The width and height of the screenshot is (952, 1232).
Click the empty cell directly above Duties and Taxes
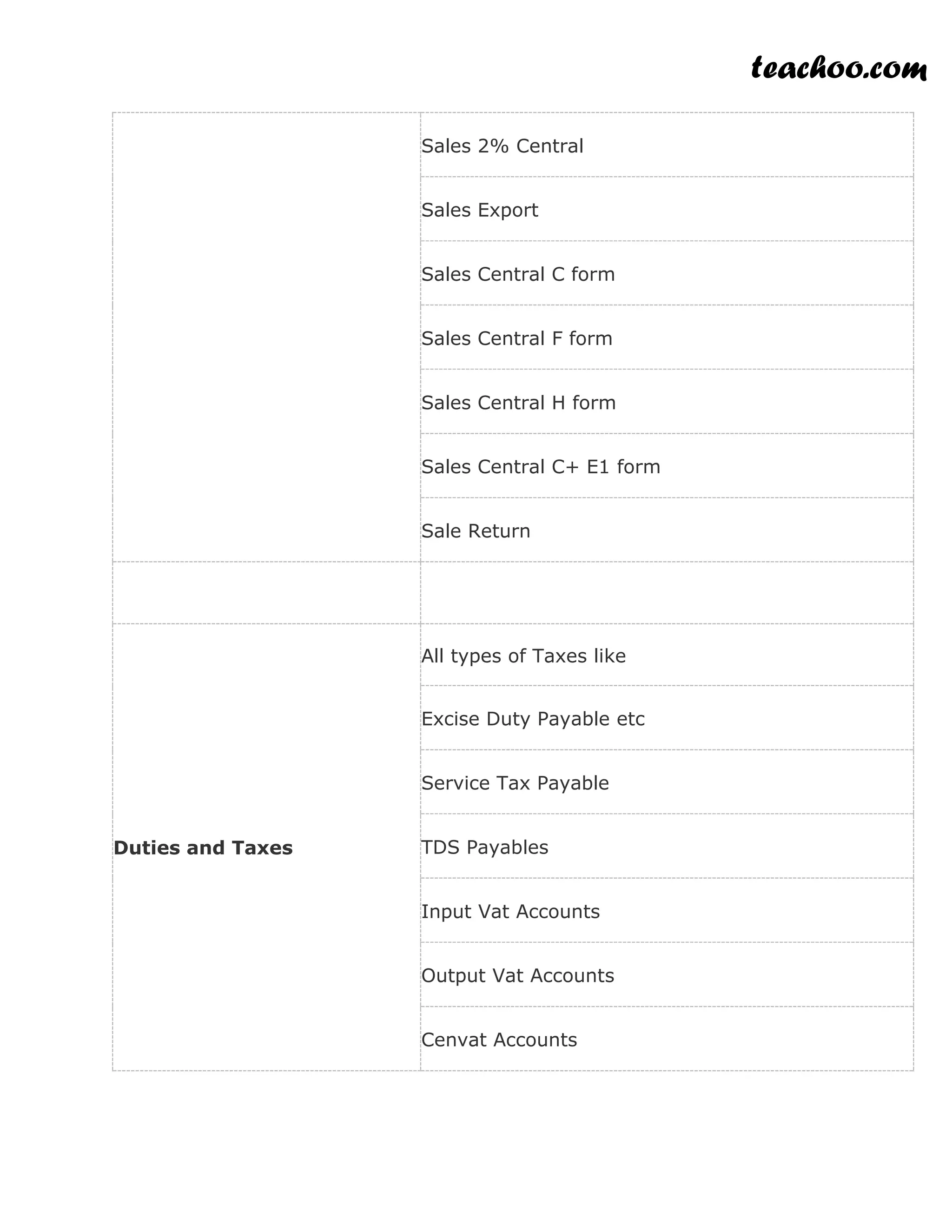click(266, 593)
